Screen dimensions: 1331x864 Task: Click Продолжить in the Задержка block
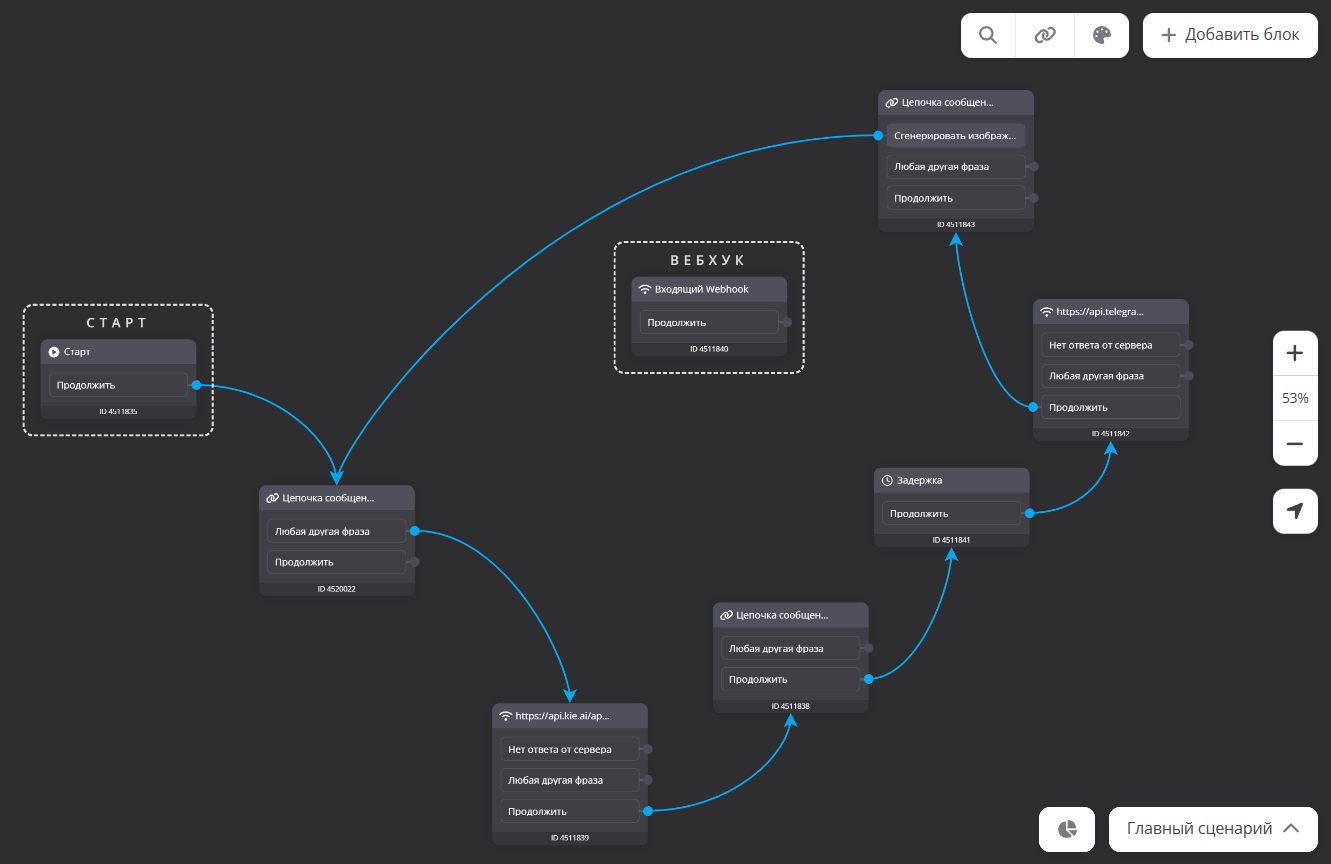(x=951, y=513)
